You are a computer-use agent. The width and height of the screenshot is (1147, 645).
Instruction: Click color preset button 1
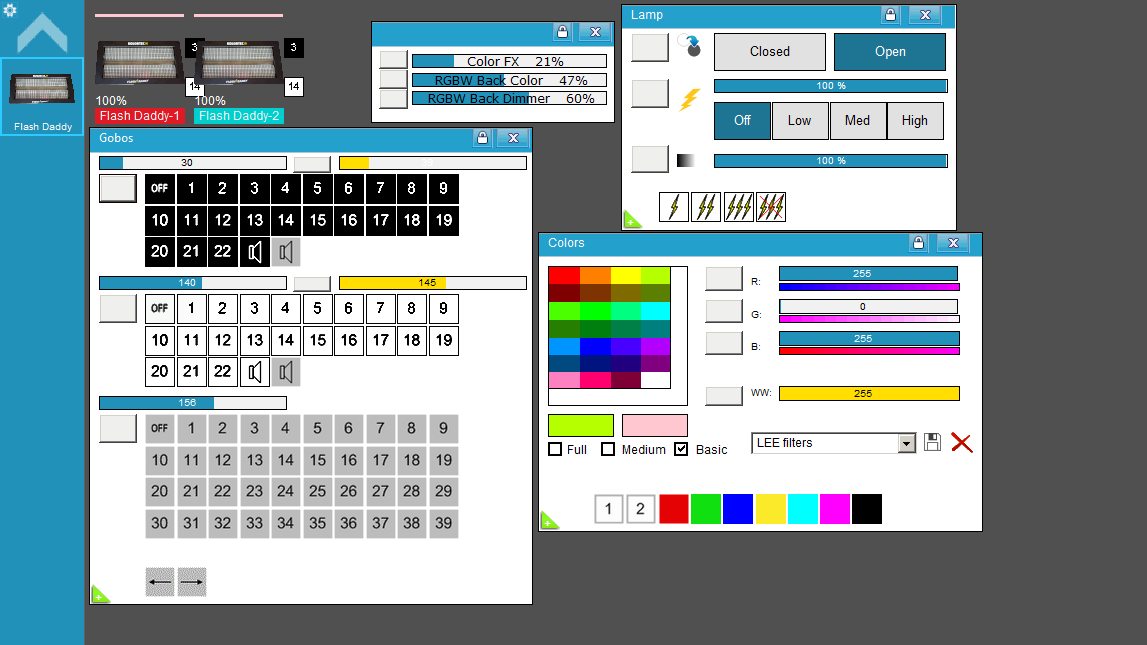point(608,509)
